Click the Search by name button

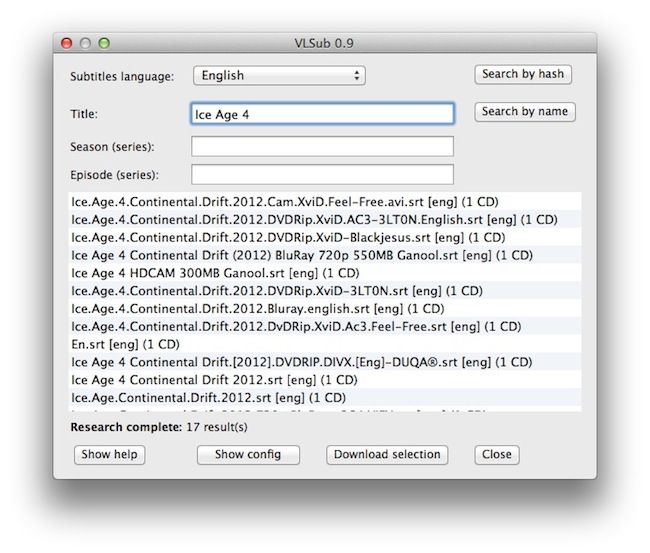point(525,112)
